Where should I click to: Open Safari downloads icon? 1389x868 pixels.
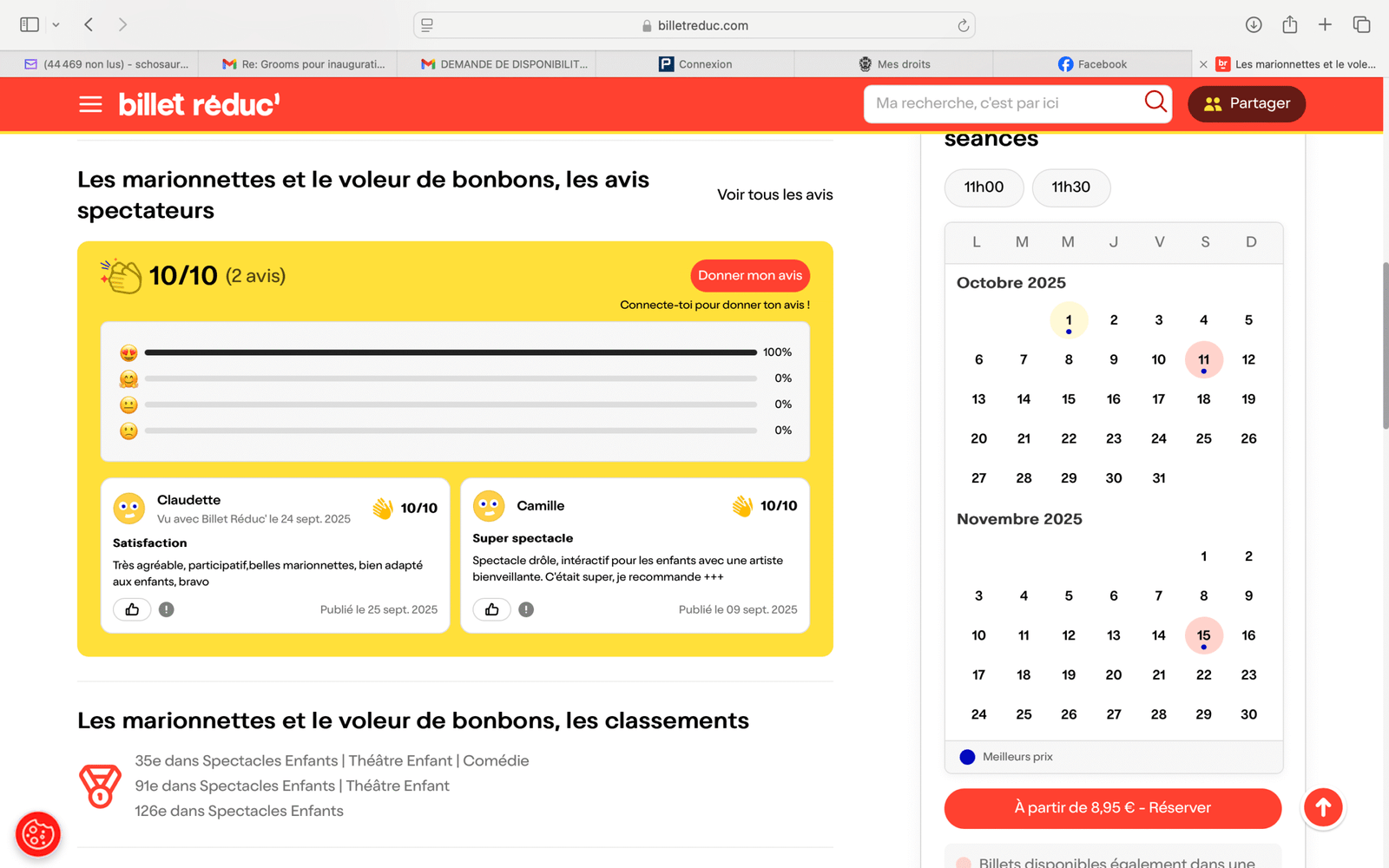[1254, 24]
